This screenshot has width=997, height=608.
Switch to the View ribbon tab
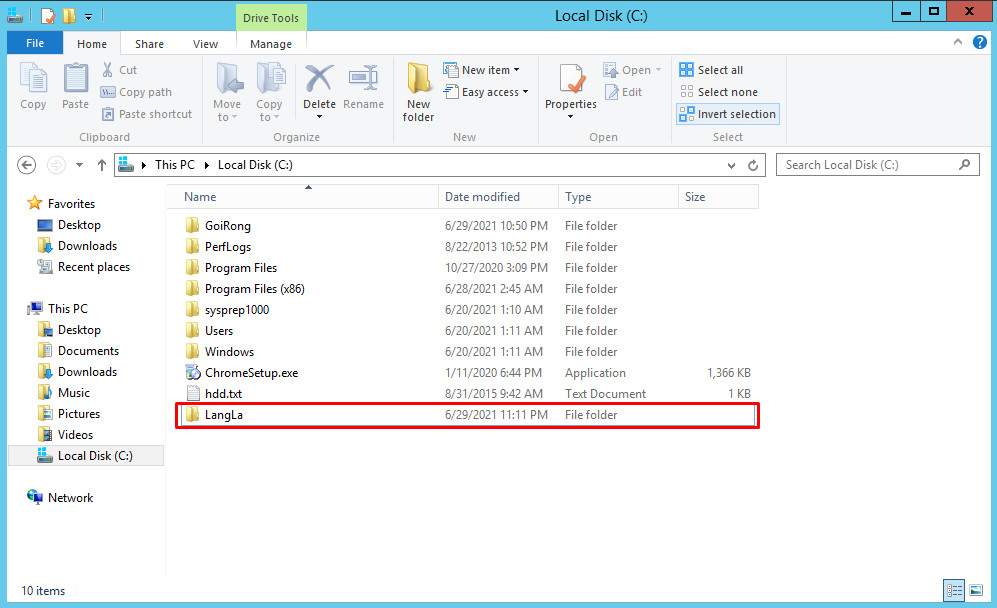click(x=205, y=44)
